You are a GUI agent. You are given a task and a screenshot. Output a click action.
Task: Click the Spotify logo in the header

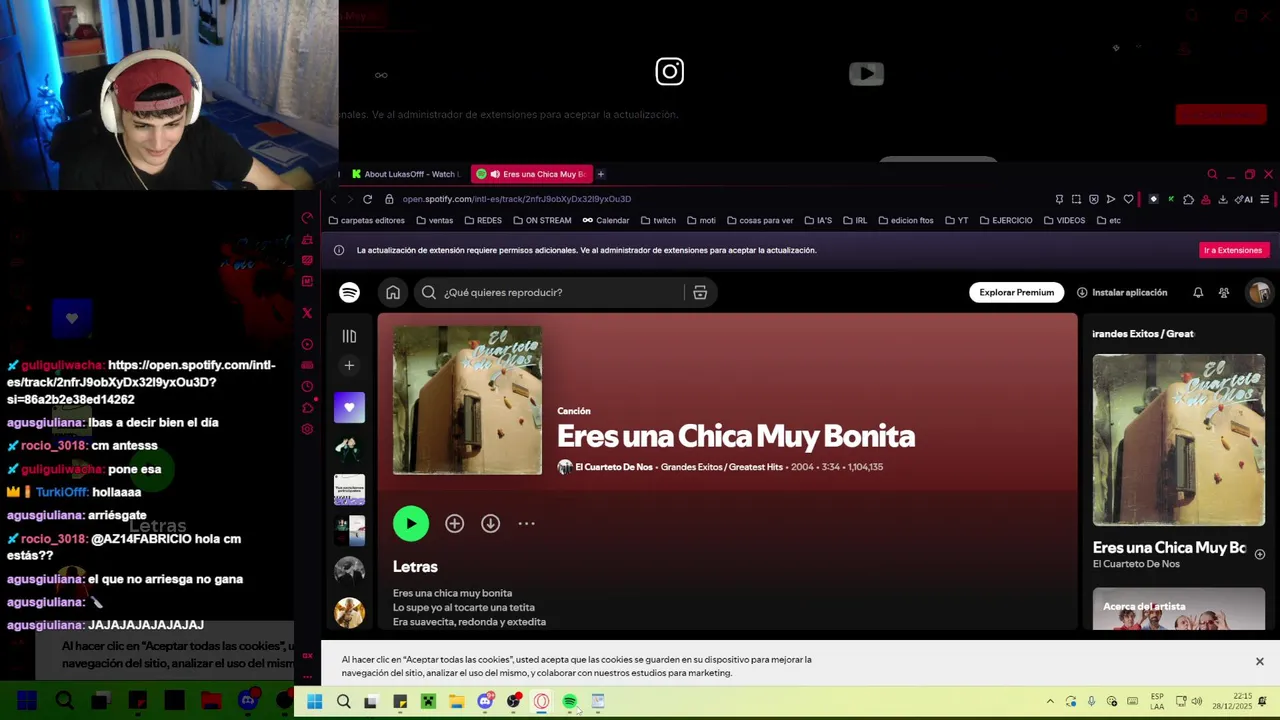pyautogui.click(x=349, y=292)
